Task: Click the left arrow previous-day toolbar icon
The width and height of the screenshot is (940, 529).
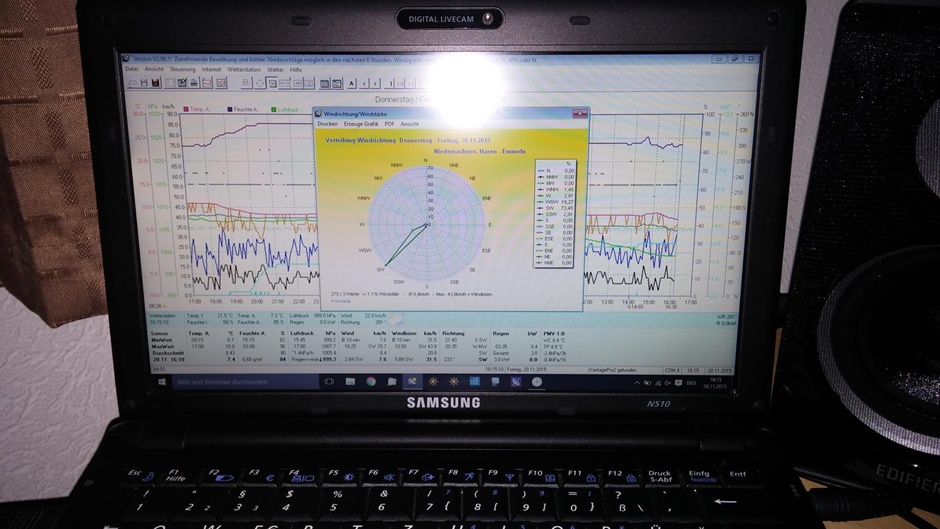Action: 362,83
